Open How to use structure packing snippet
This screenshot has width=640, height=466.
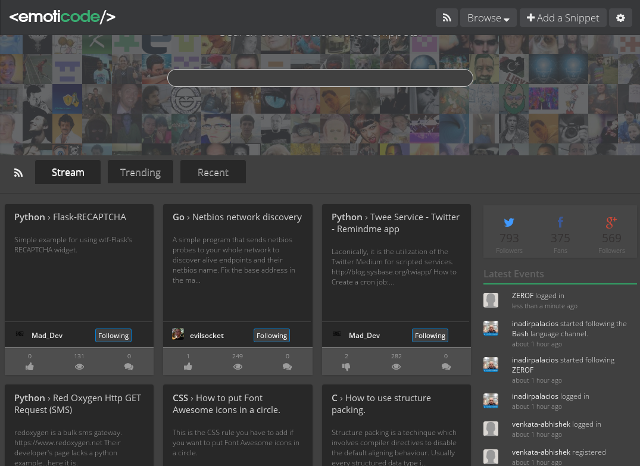pos(381,404)
